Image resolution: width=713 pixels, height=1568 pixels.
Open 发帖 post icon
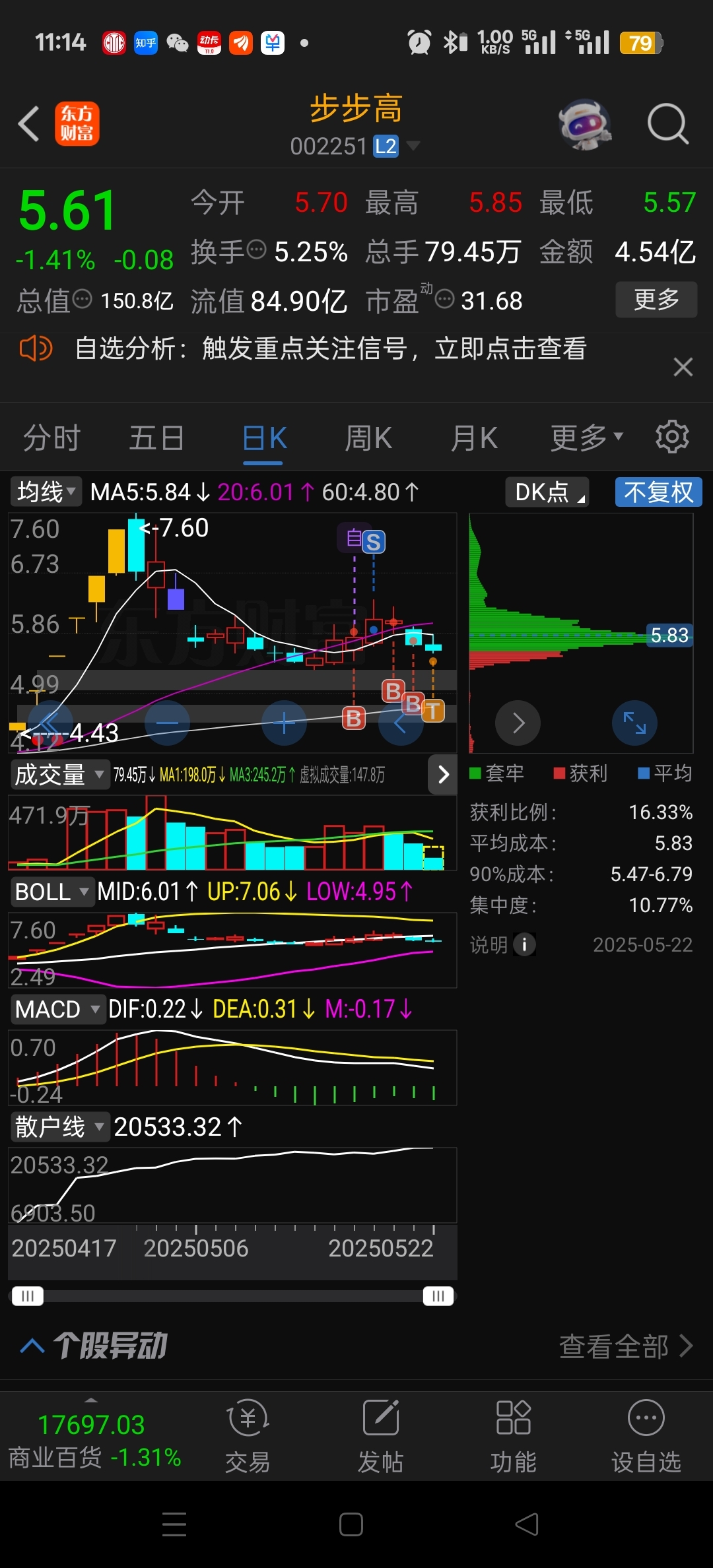(381, 1435)
